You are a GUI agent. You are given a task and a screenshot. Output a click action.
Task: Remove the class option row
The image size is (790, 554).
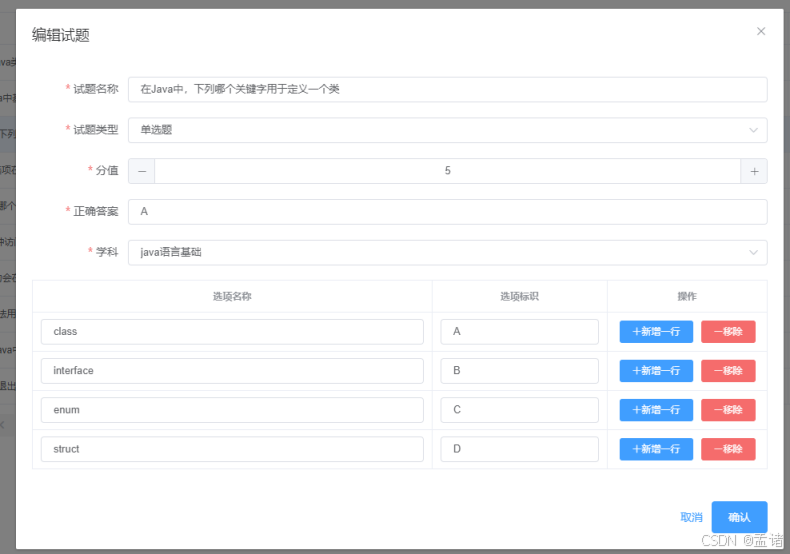pyautogui.click(x=728, y=332)
